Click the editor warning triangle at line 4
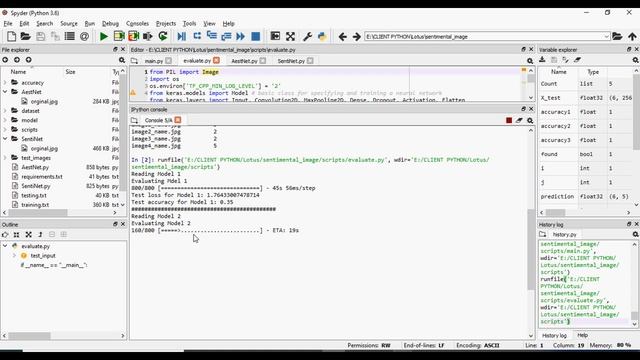640x360 pixels. 133,93
